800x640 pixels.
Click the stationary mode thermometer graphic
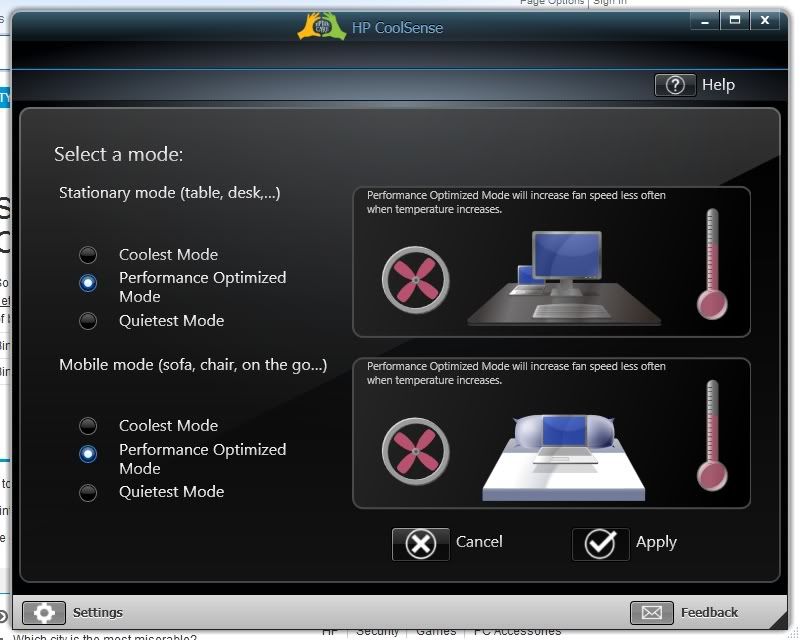click(x=712, y=264)
